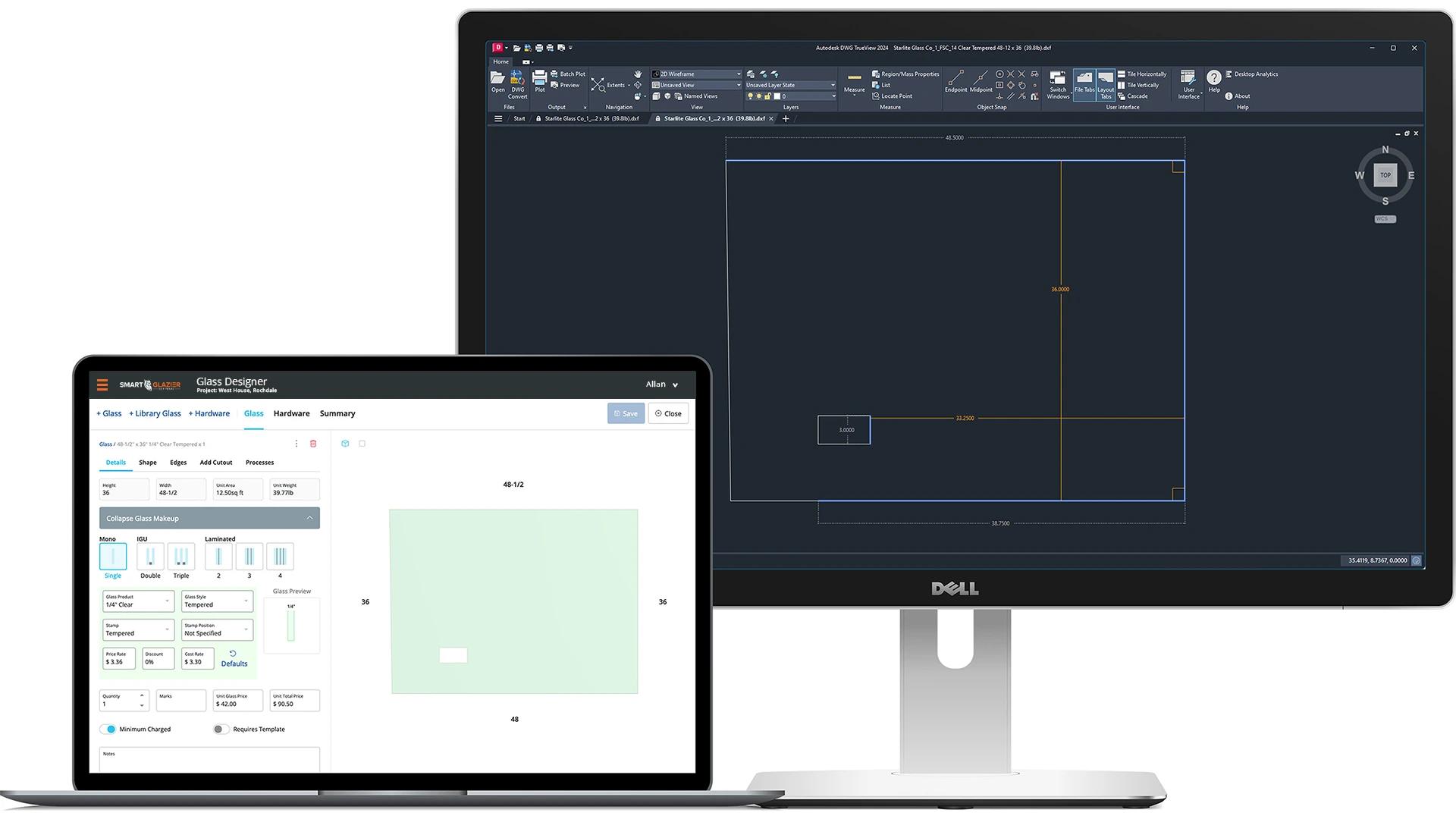Click the Measure tool icon
Image resolution: width=1456 pixels, height=819 pixels.
coord(854,78)
